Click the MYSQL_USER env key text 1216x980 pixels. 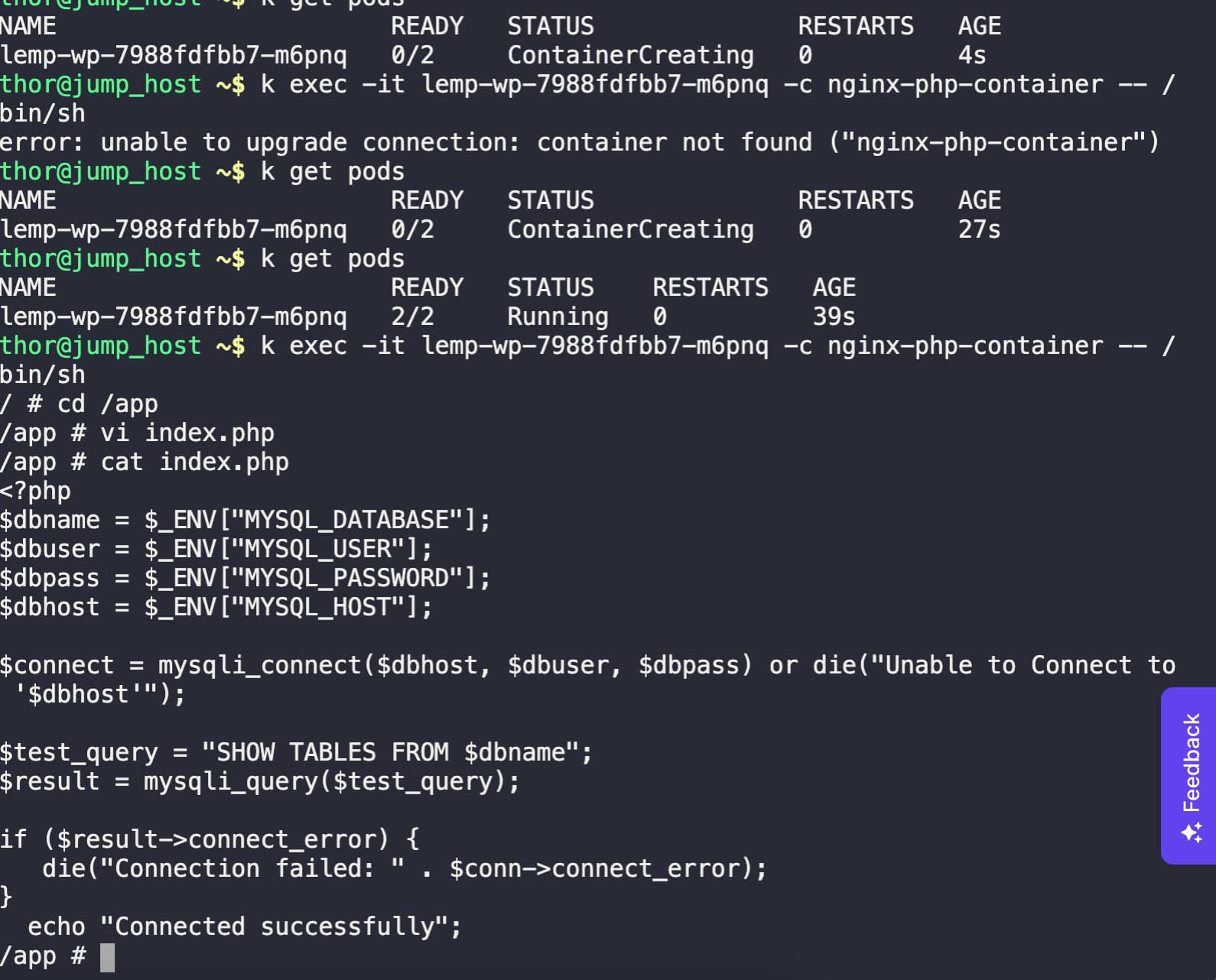(317, 549)
